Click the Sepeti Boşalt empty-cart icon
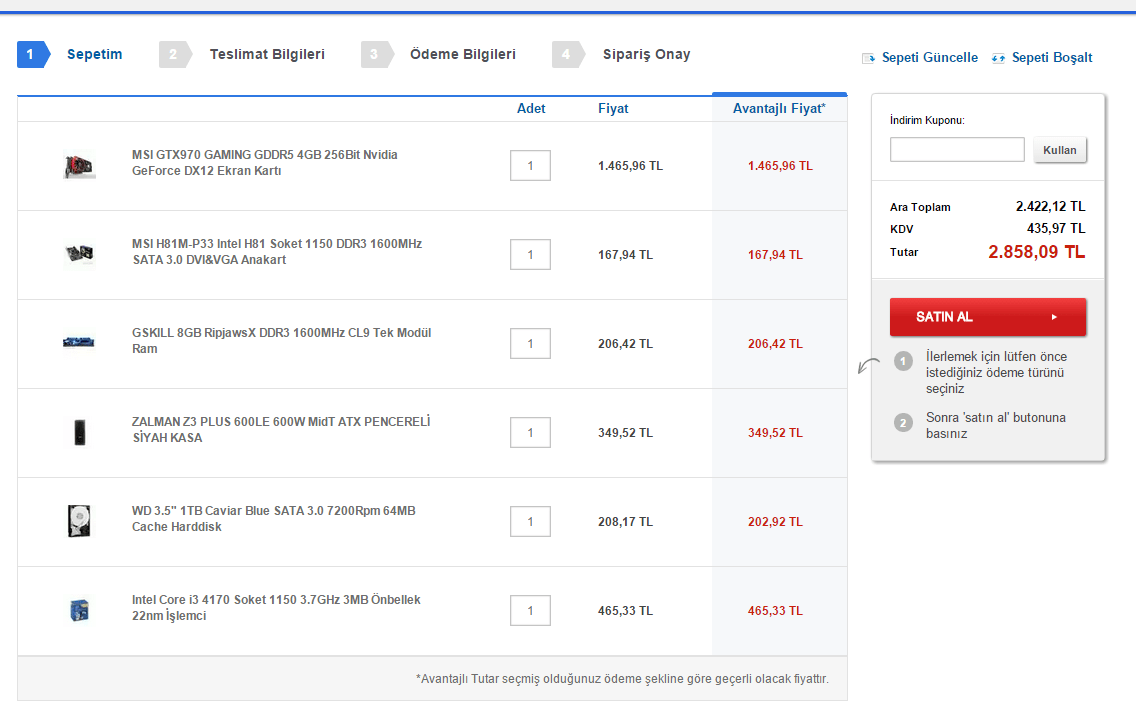The width and height of the screenshot is (1136, 717). [x=998, y=58]
